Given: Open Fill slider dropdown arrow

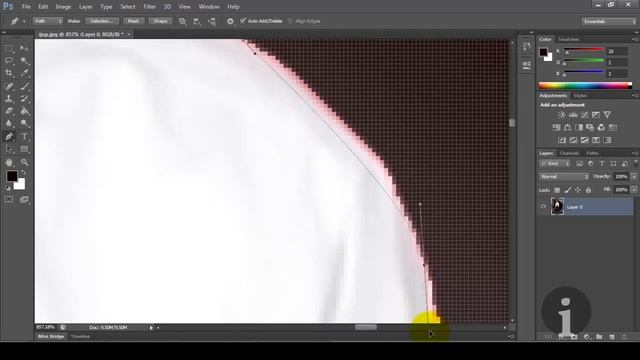Looking at the screenshot, I should tap(634, 190).
